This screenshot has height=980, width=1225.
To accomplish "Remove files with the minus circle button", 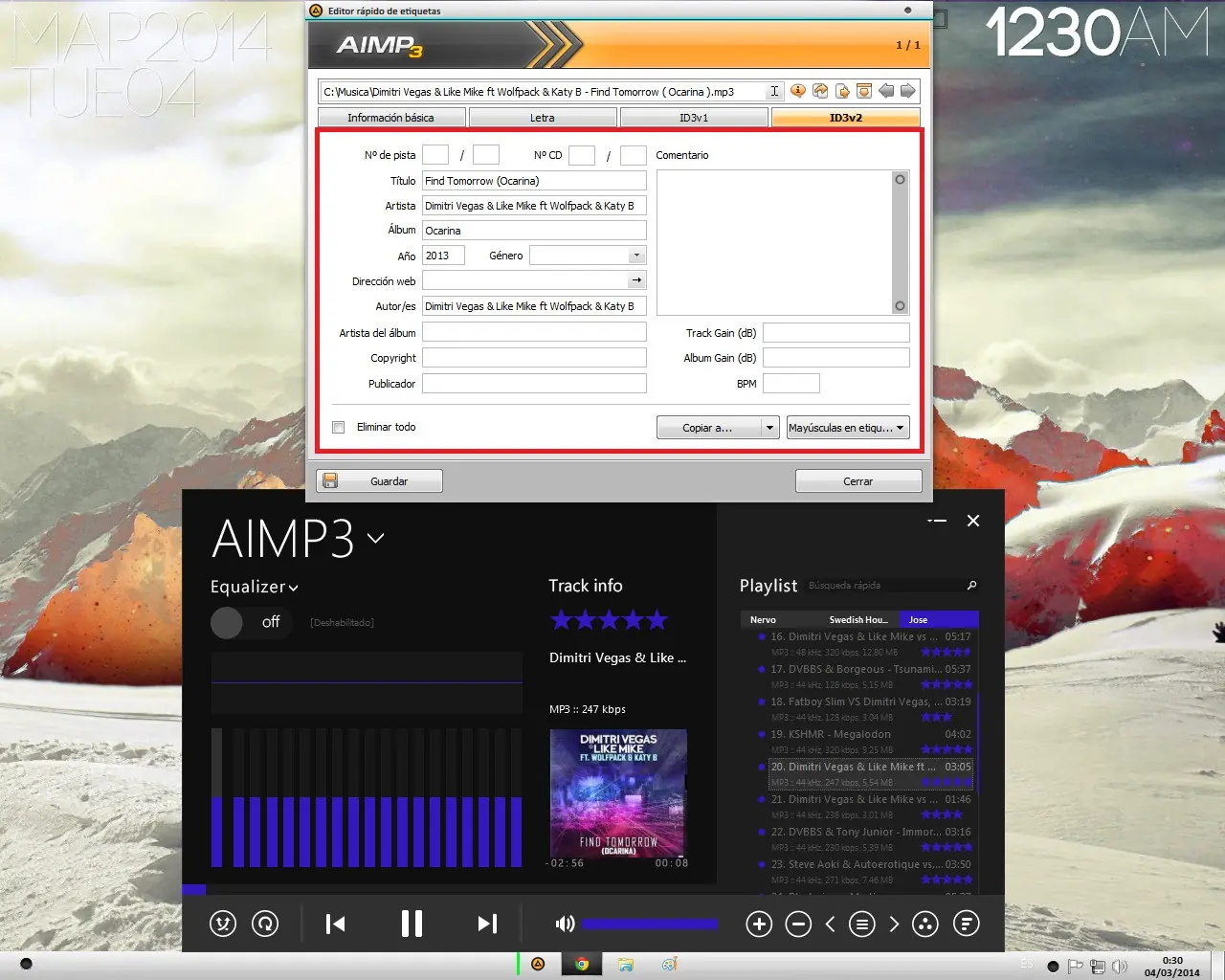I will (798, 924).
